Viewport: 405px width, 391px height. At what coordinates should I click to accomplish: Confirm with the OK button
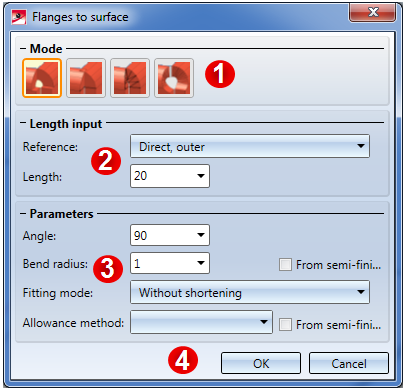click(261, 363)
